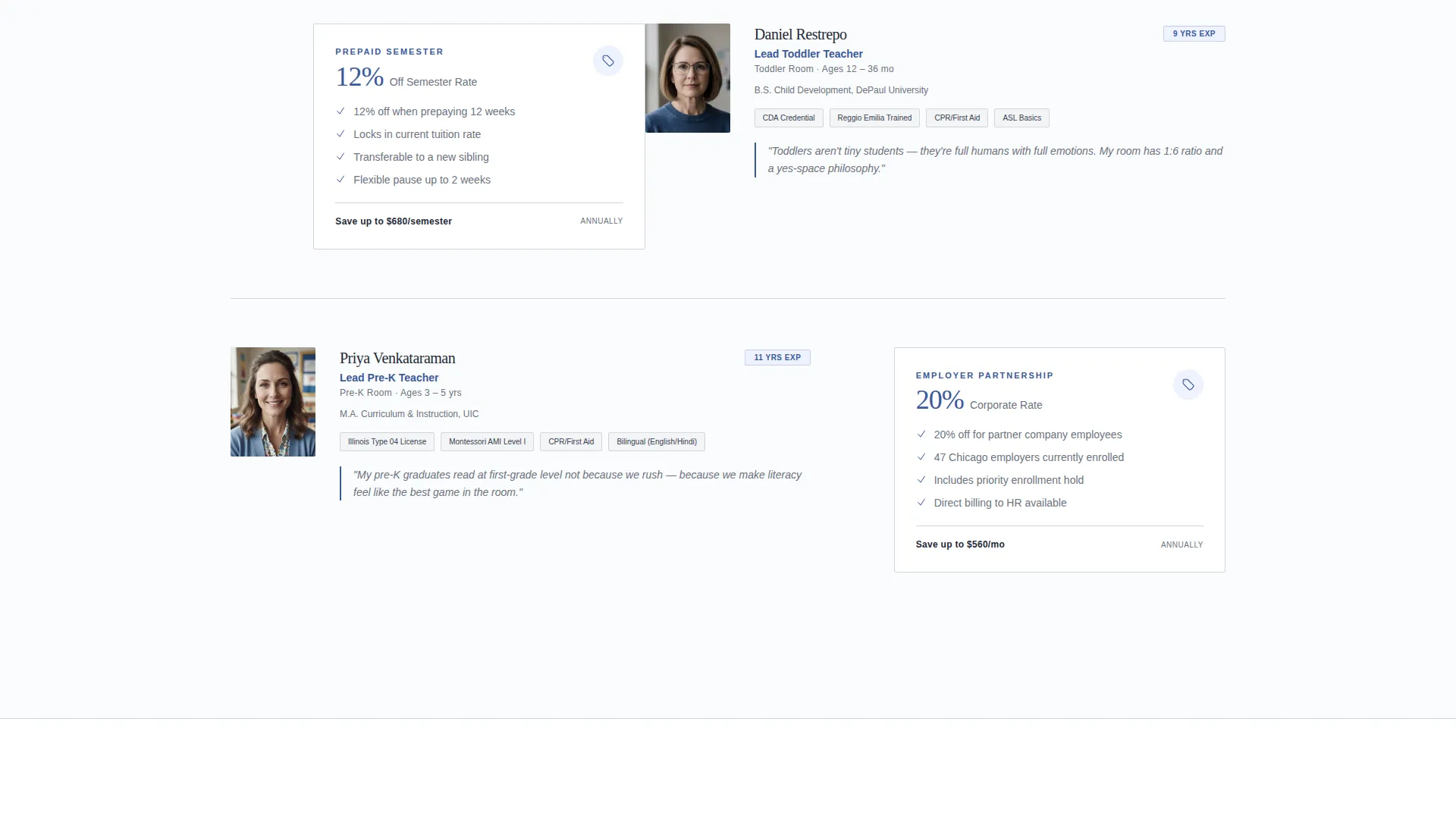Click Off Semester Rate label
1456x819 pixels.
[x=433, y=82]
